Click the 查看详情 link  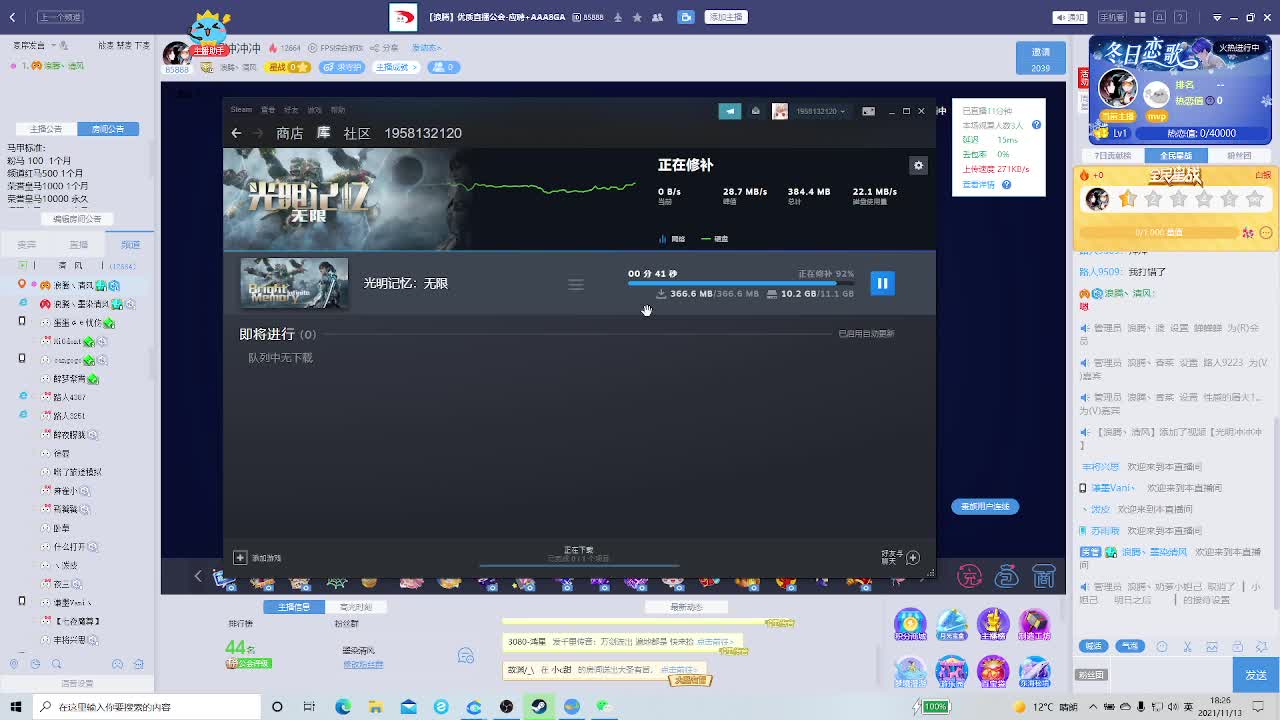(x=978, y=184)
